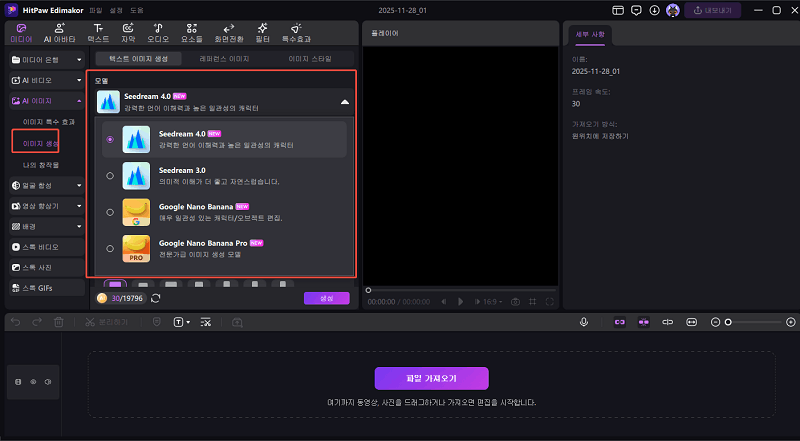Image resolution: width=800 pixels, height=441 pixels.
Task: Select the Seedream 3.0 radio option
Action: tap(110, 176)
